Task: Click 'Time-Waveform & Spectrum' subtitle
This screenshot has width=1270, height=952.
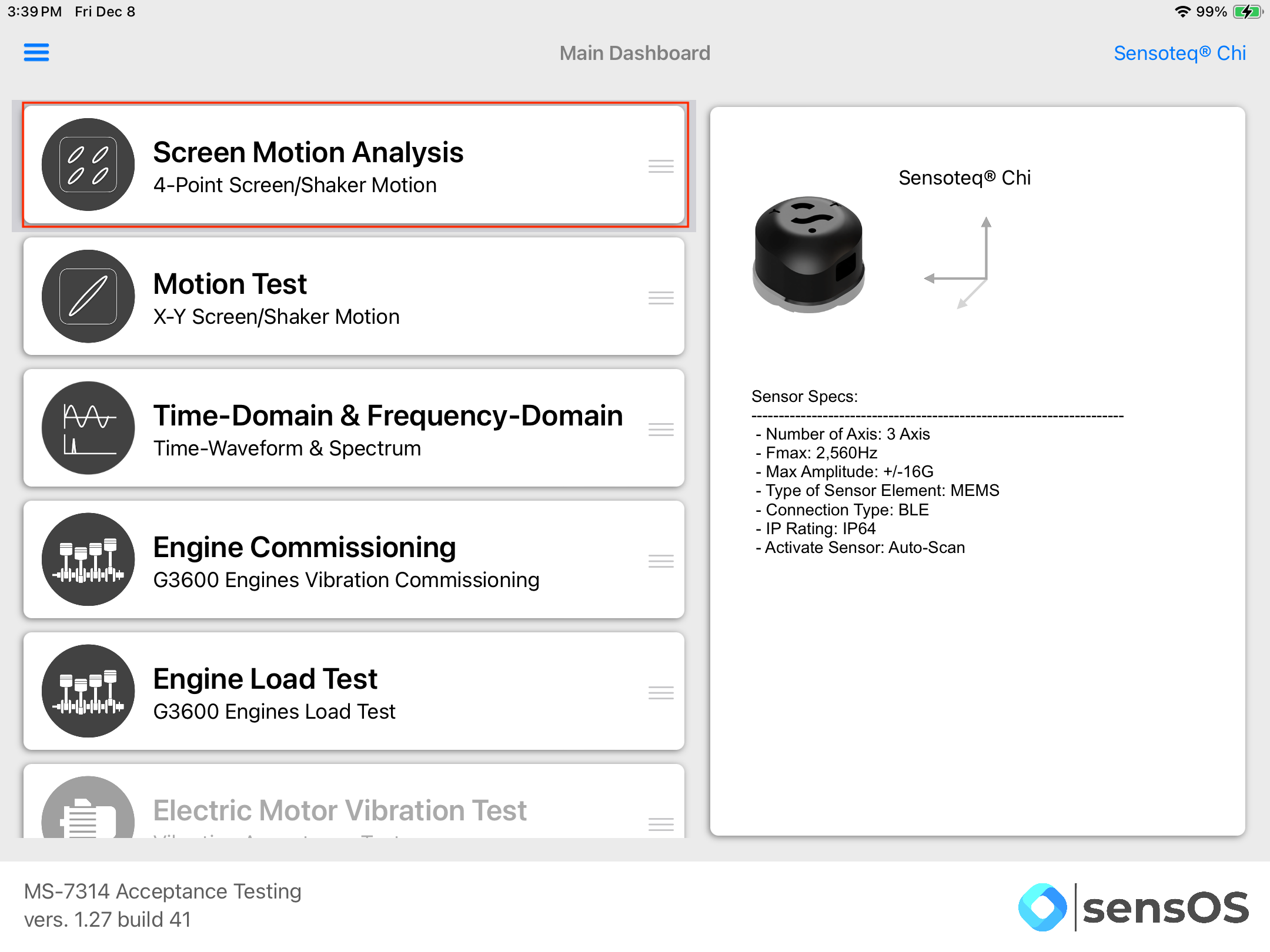Action: coord(287,448)
